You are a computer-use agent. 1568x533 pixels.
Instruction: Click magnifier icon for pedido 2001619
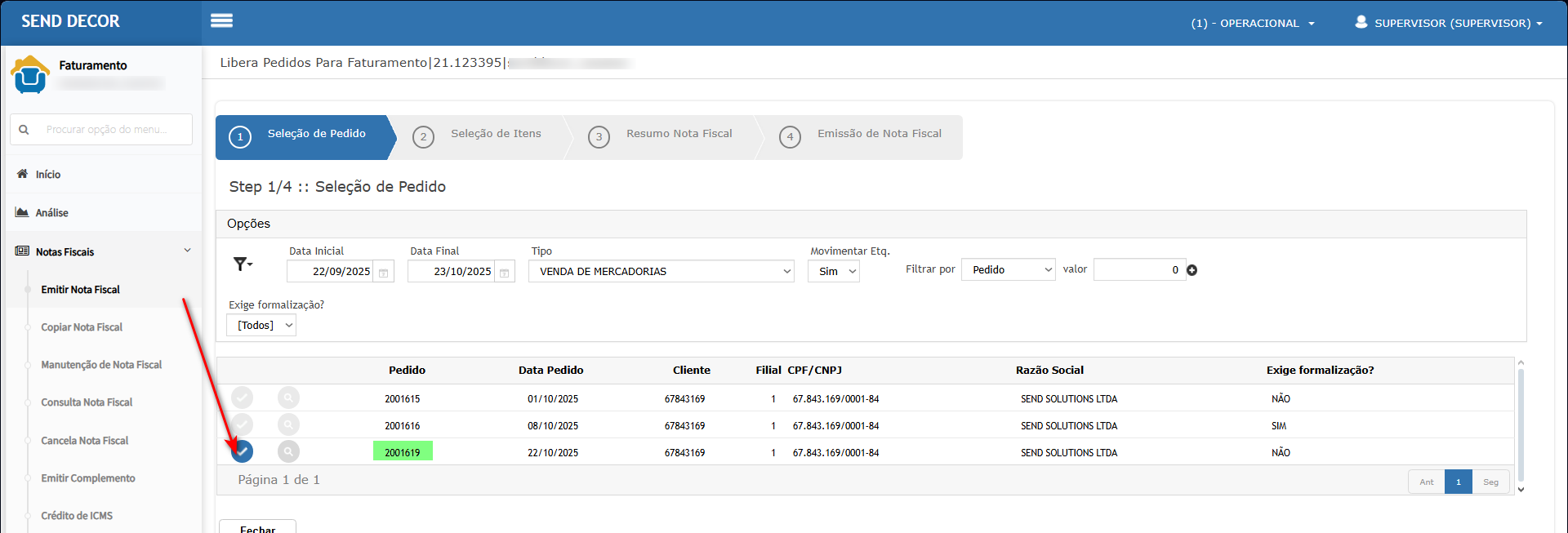pos(288,451)
